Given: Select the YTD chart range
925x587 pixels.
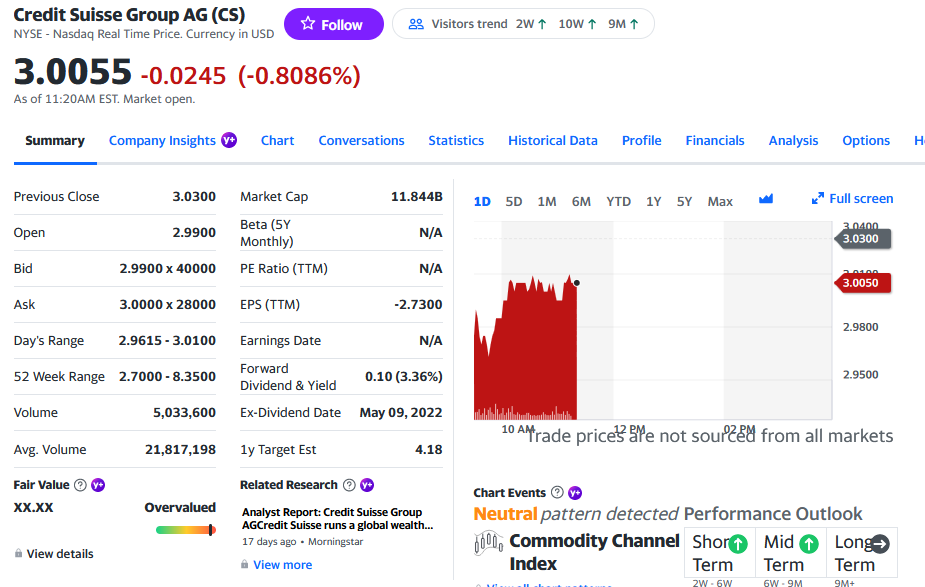Looking at the screenshot, I should coord(618,201).
